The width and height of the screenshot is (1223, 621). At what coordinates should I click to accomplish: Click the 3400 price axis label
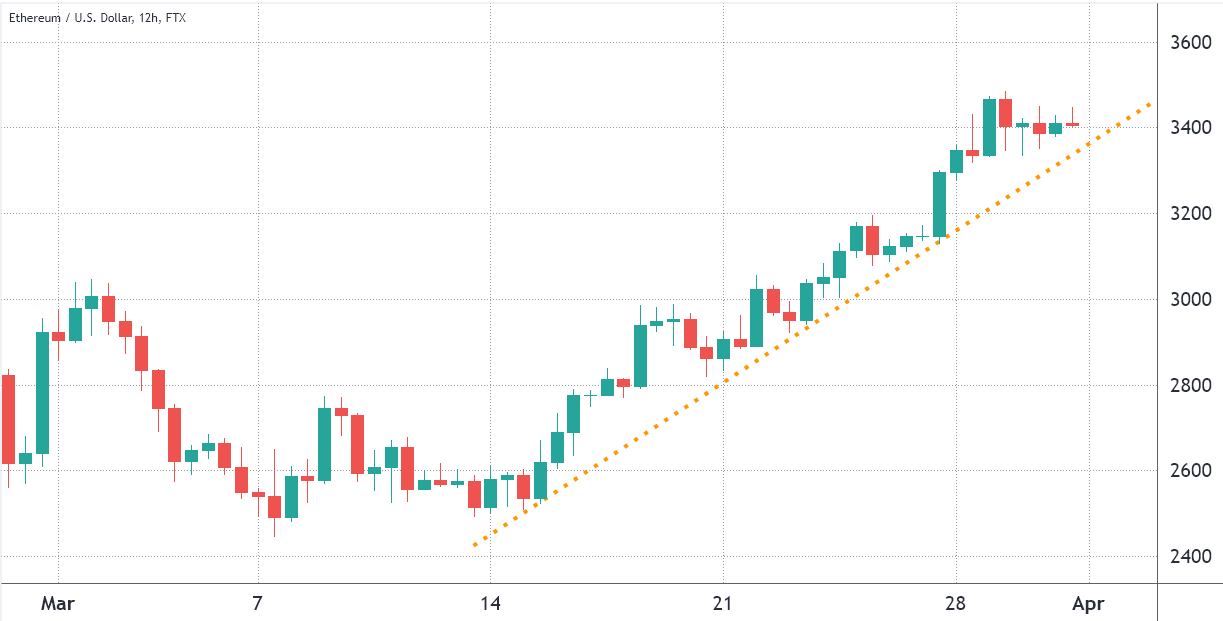tap(1190, 128)
